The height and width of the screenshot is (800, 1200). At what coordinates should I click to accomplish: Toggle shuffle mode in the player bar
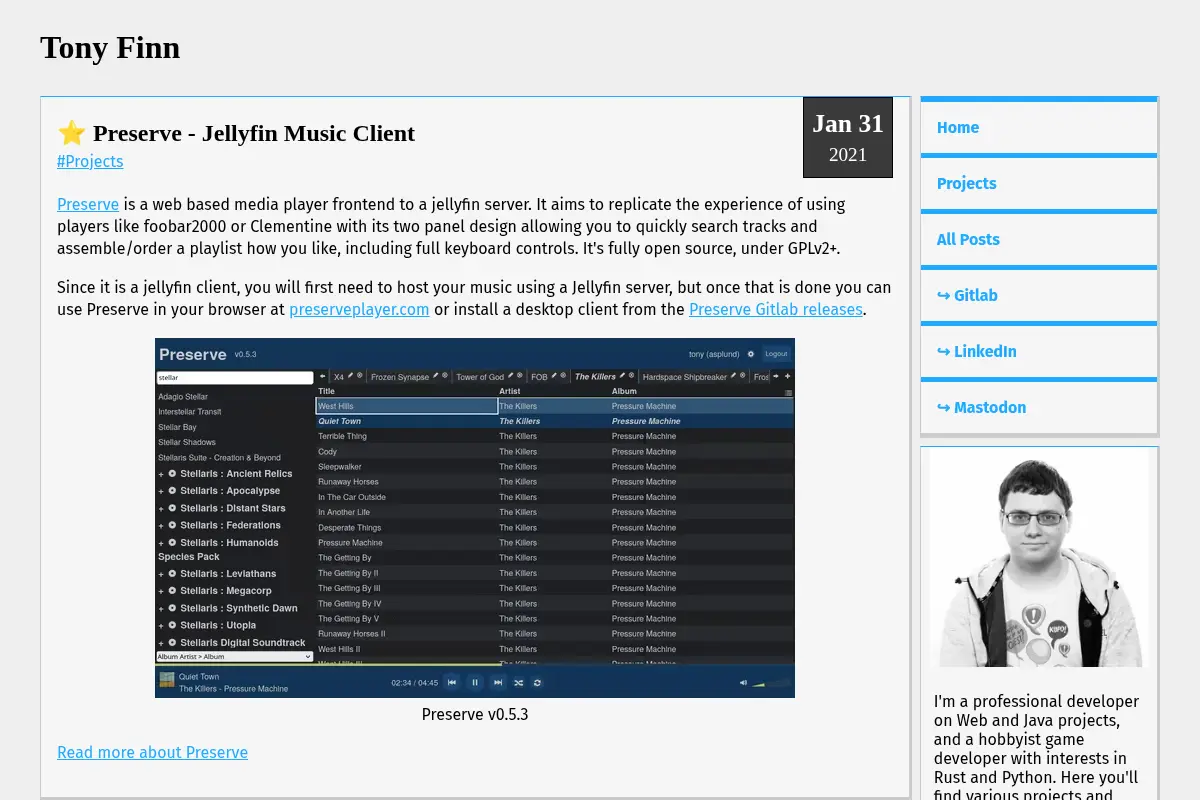click(x=518, y=682)
